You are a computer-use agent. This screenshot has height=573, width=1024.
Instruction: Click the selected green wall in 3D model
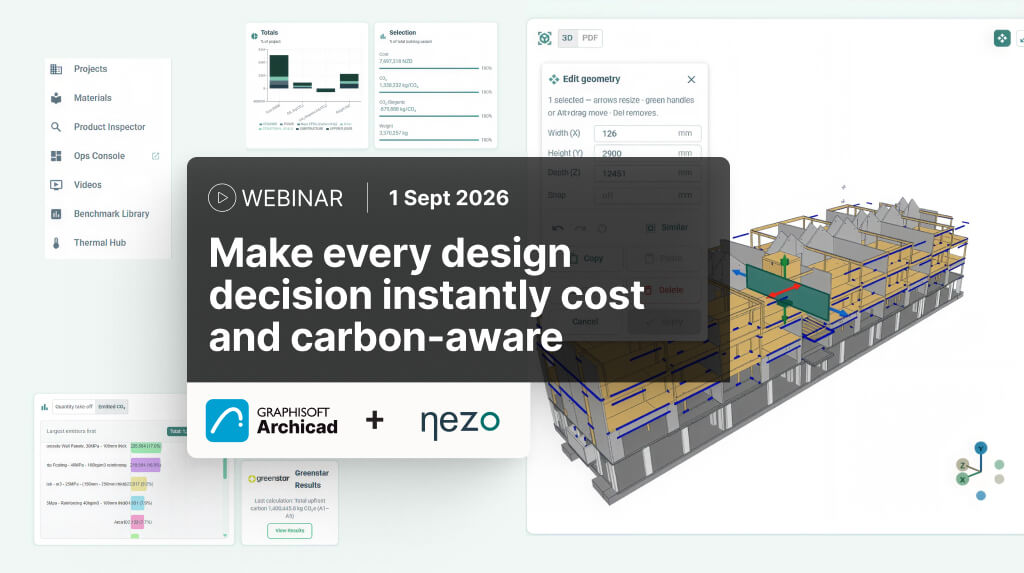788,293
